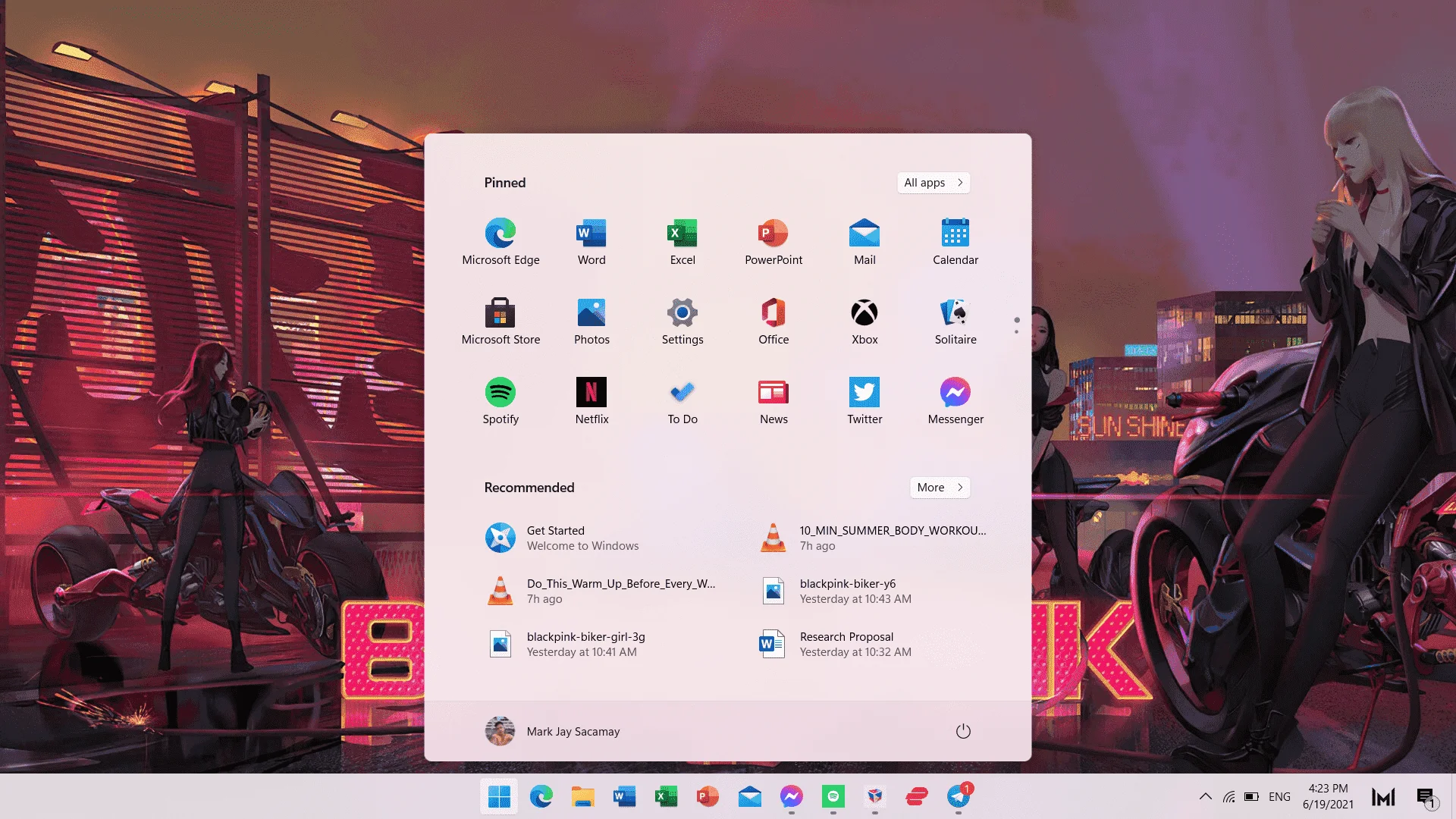Image resolution: width=1456 pixels, height=819 pixels.
Task: Start PowerPoint from pinned apps
Action: pos(773,242)
